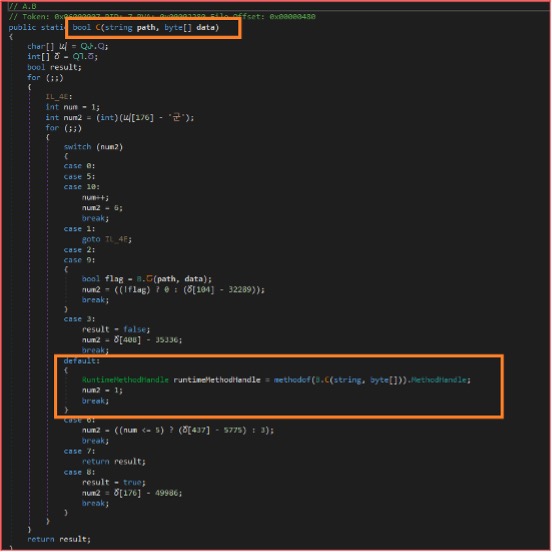Click the final return result line

[x=59, y=539]
